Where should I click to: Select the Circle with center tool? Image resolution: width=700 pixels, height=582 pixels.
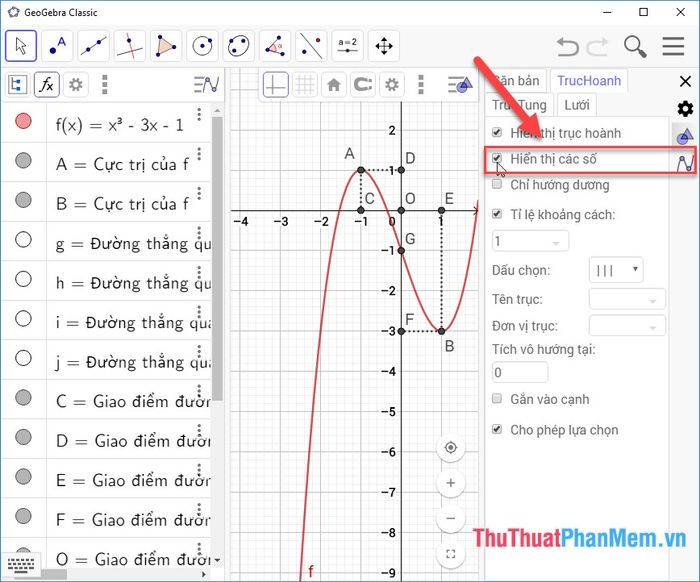pyautogui.click(x=202, y=46)
